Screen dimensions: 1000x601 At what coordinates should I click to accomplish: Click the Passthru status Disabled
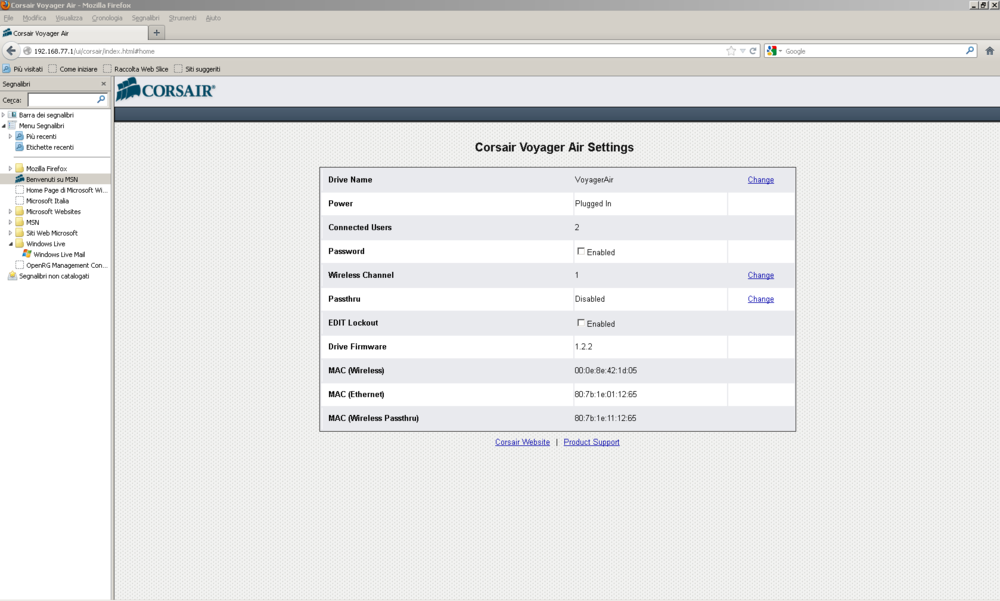tap(590, 299)
